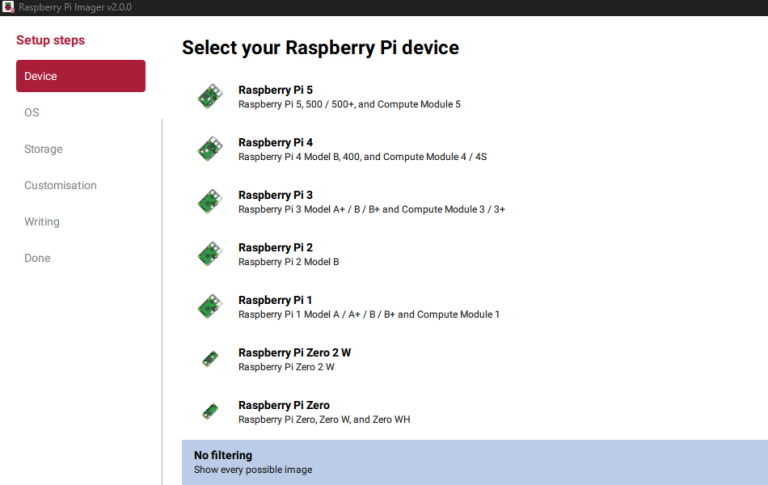Select the Raspberry Pi Zero 2 W title

(x=295, y=353)
